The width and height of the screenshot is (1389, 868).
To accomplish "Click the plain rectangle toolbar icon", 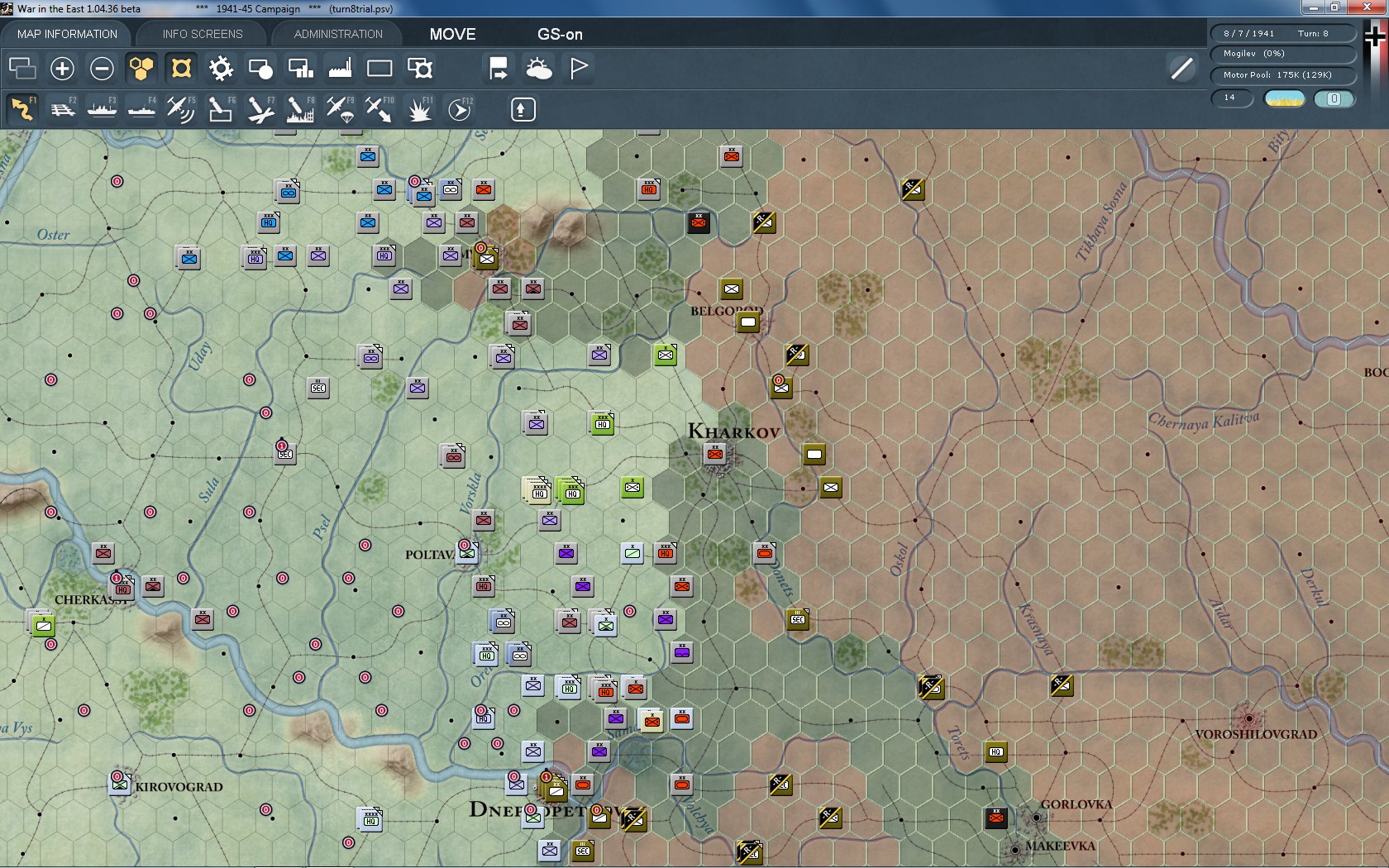I will coord(379,68).
